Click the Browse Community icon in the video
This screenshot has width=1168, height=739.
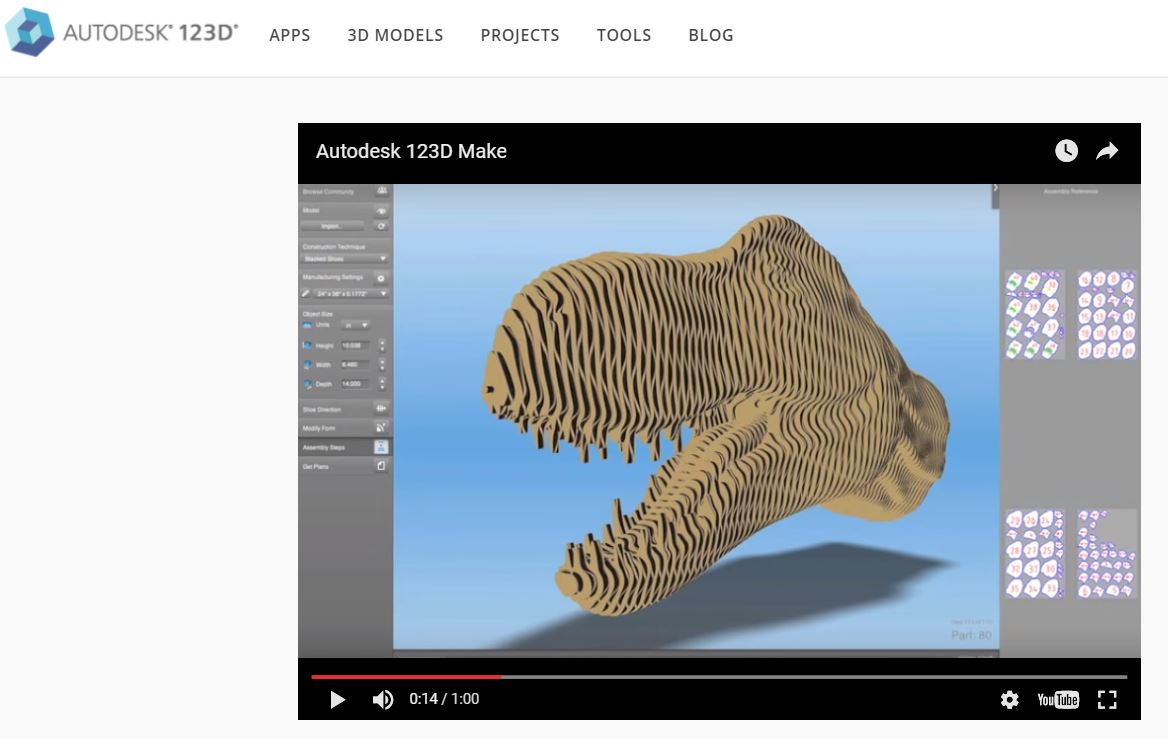click(382, 191)
